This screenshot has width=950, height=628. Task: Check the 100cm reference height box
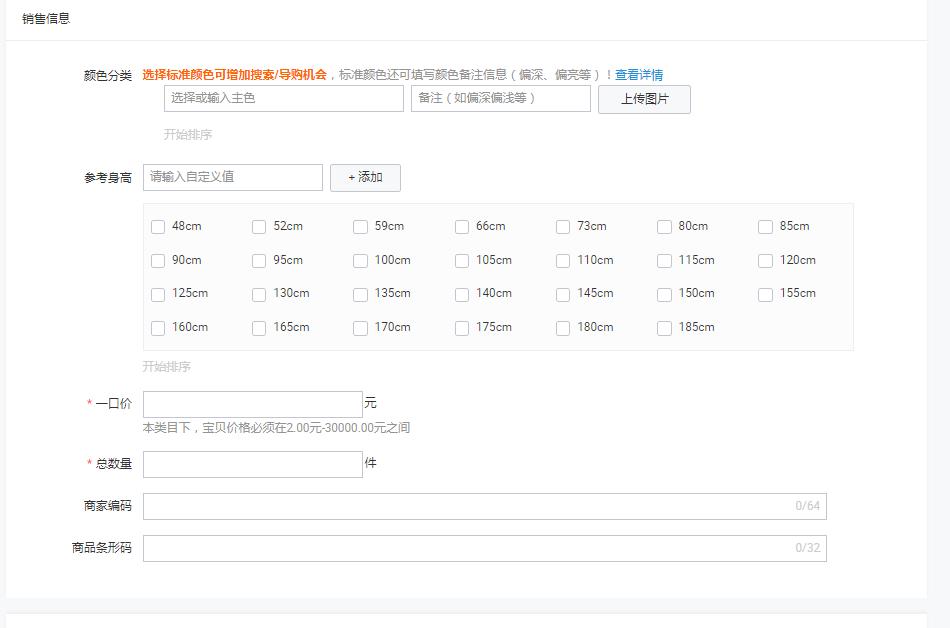tap(360, 261)
